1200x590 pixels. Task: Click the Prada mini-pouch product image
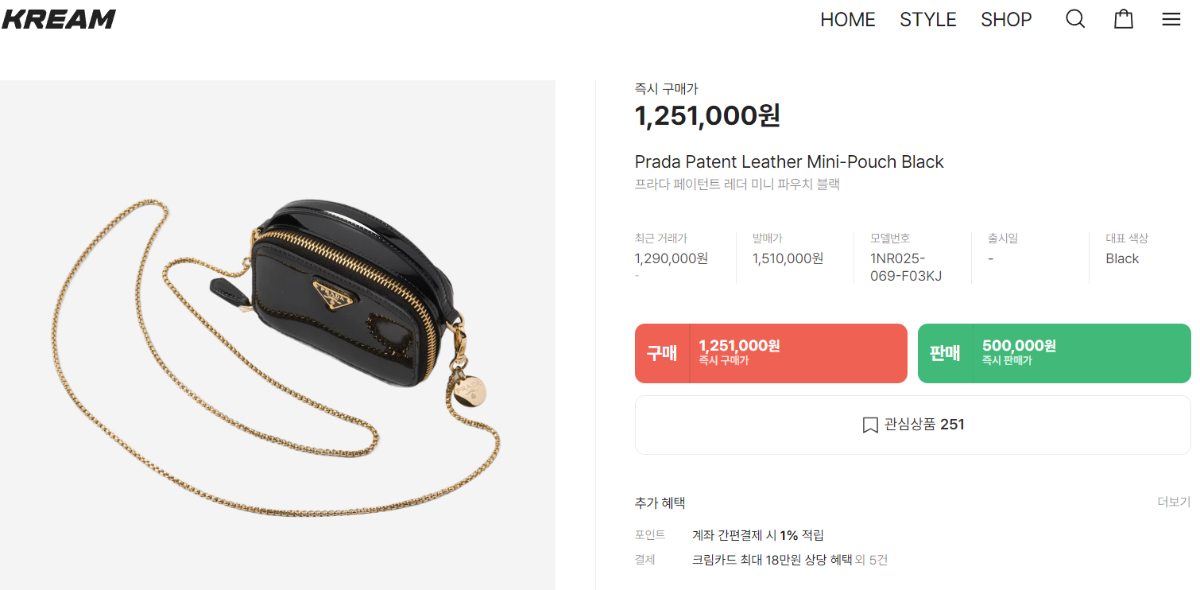coord(277,335)
